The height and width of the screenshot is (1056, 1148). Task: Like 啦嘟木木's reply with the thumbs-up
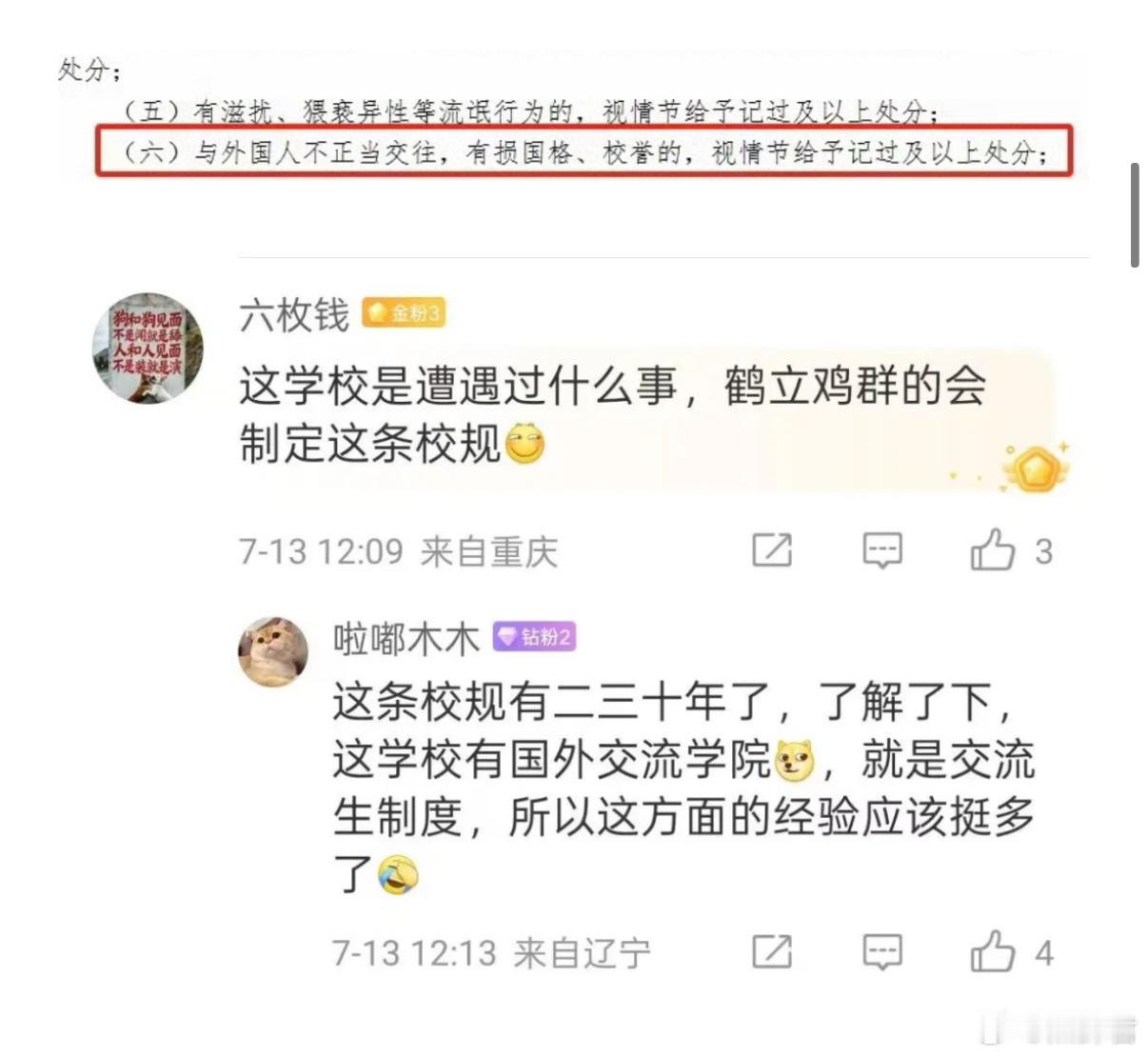coord(993,950)
